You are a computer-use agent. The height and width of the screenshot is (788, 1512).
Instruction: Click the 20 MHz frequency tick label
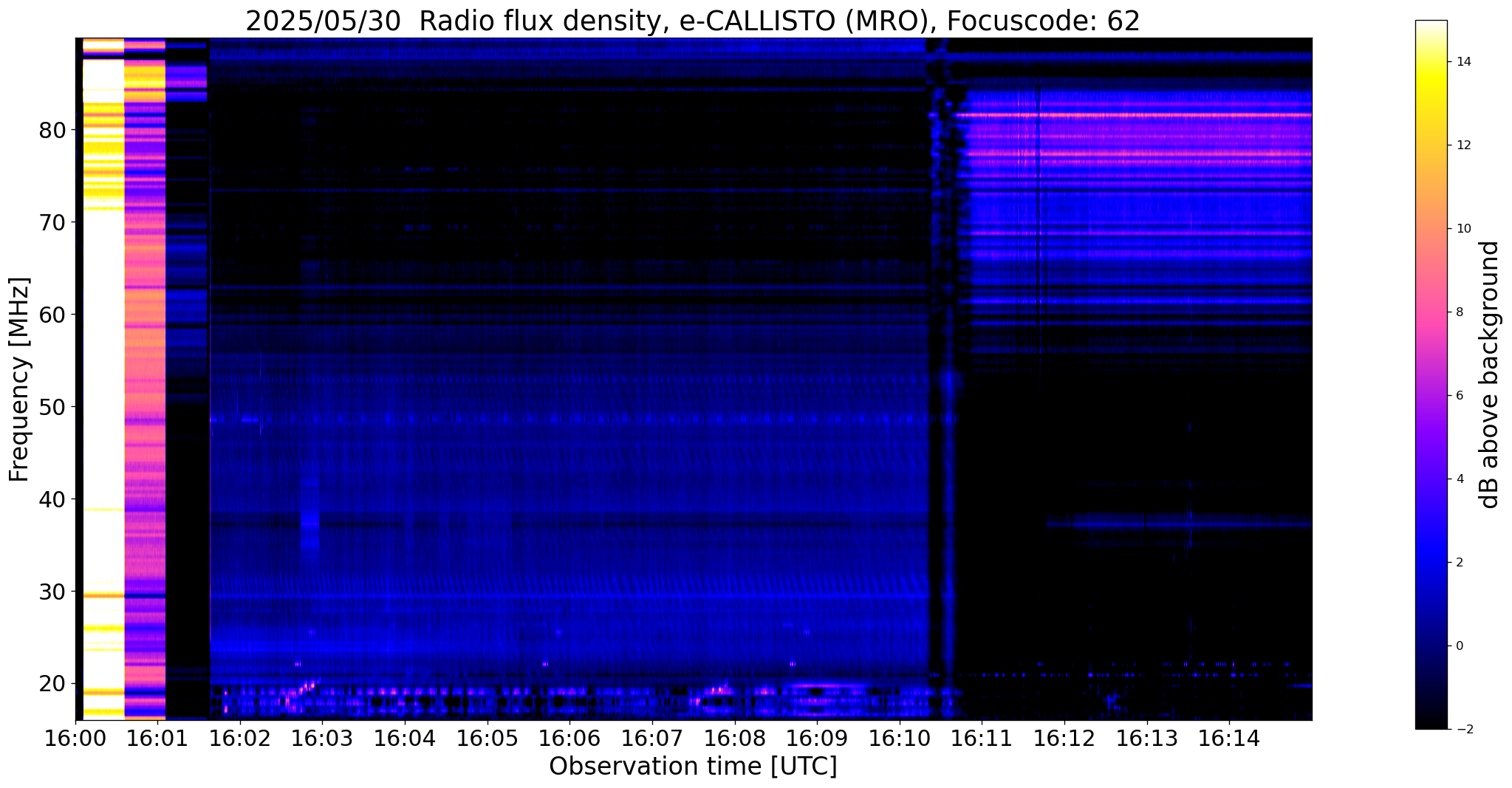coord(52,684)
